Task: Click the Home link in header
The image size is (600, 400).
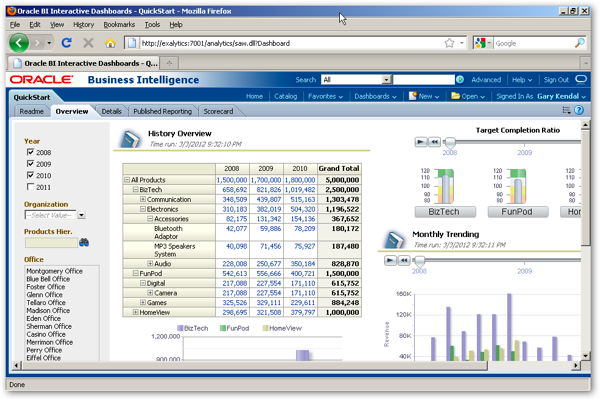Action: tap(254, 96)
